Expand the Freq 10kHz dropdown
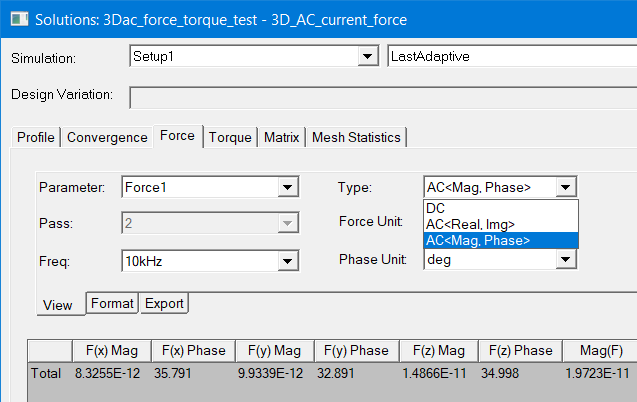This screenshot has height=402, width=637. coord(288,262)
